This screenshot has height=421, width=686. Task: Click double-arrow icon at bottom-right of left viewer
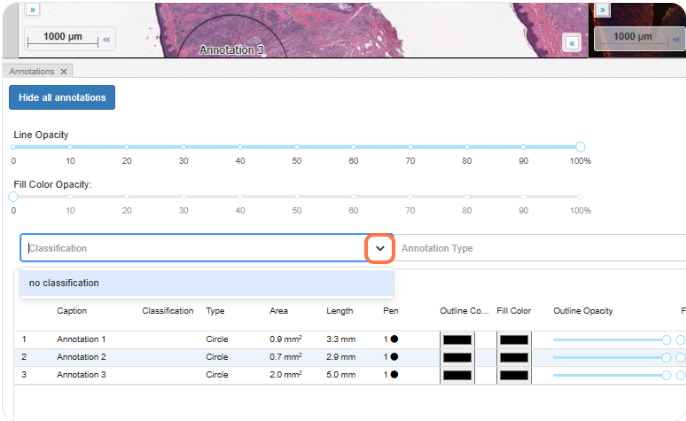(x=571, y=43)
